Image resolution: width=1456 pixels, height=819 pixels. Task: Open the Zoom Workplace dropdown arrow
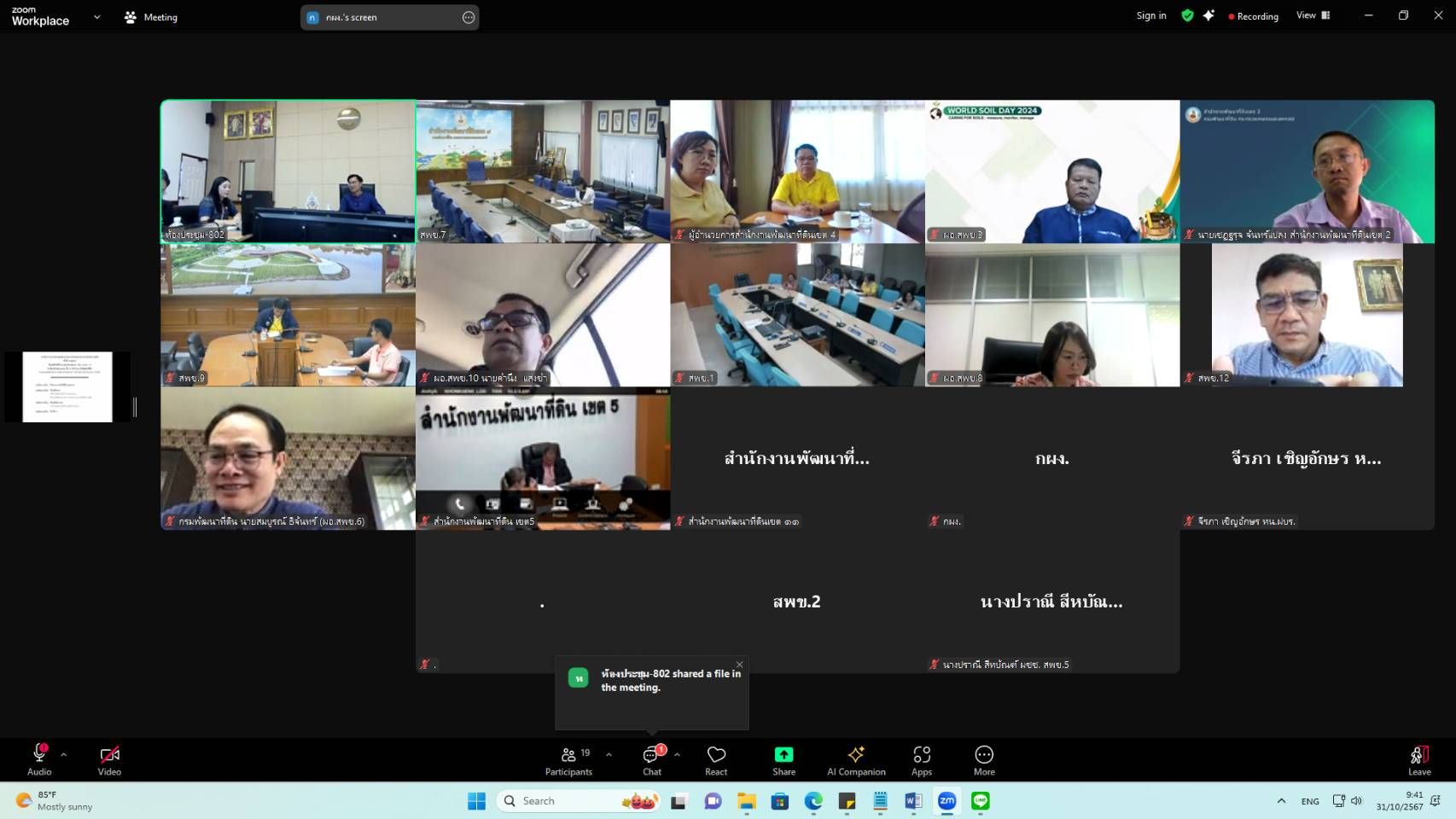pos(96,17)
